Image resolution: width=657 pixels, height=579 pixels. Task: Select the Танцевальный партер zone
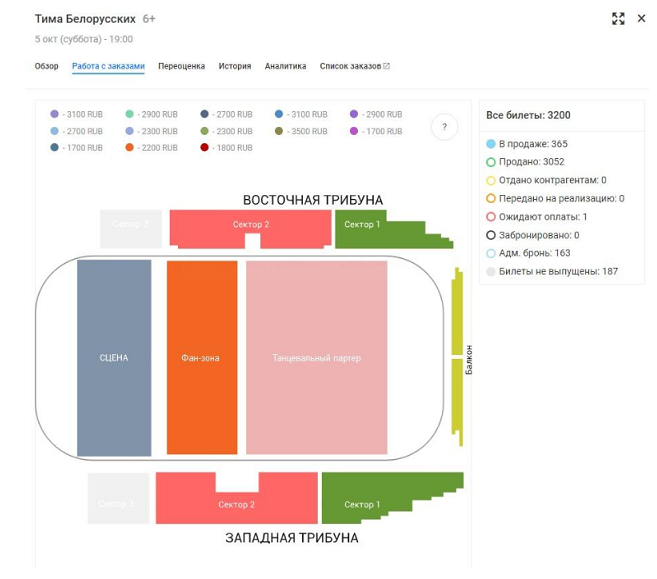[317, 357]
